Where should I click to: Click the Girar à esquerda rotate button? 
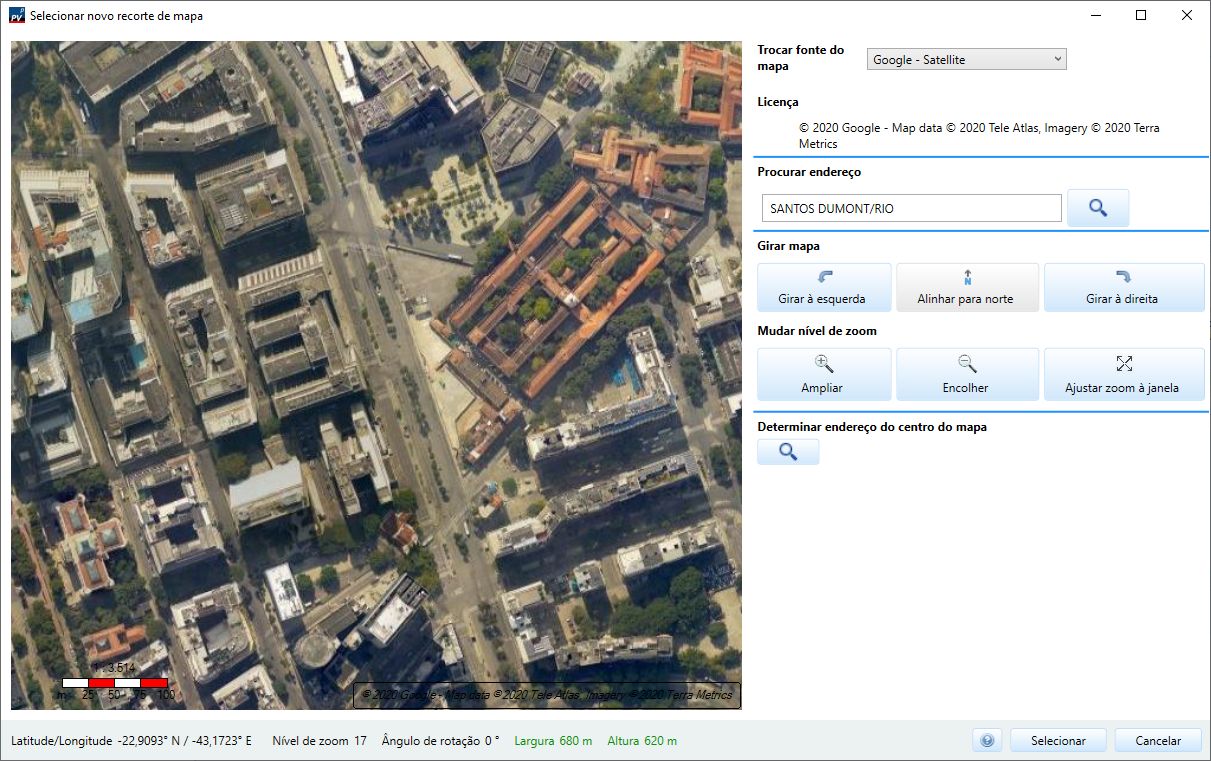point(823,287)
